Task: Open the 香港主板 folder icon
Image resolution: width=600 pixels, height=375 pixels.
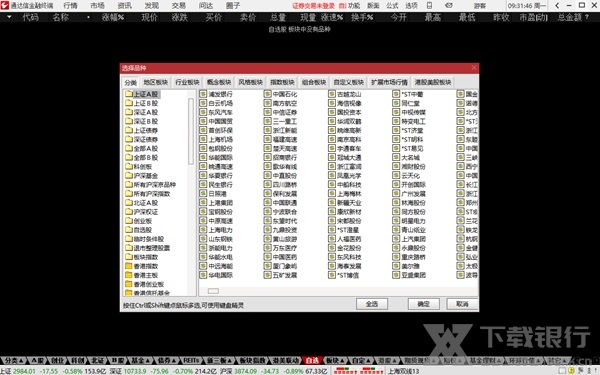Action: coord(129,275)
